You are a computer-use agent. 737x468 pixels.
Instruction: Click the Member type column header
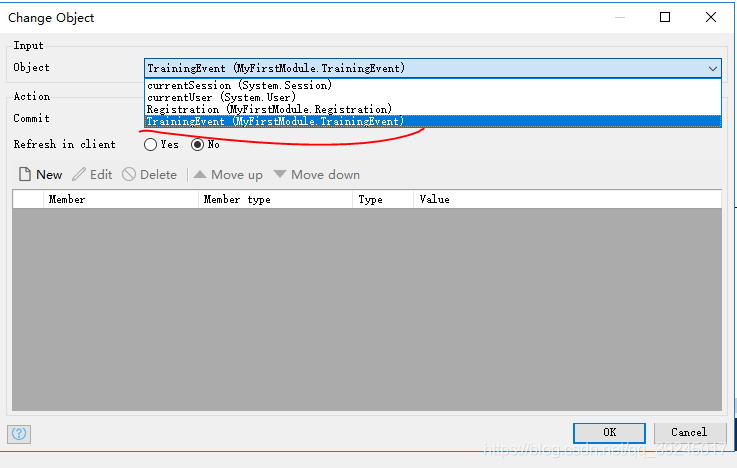[x=237, y=200]
